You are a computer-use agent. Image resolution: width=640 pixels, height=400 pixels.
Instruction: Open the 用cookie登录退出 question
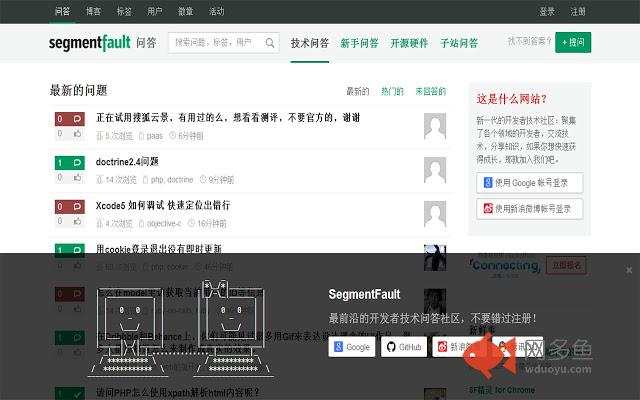[159, 249]
